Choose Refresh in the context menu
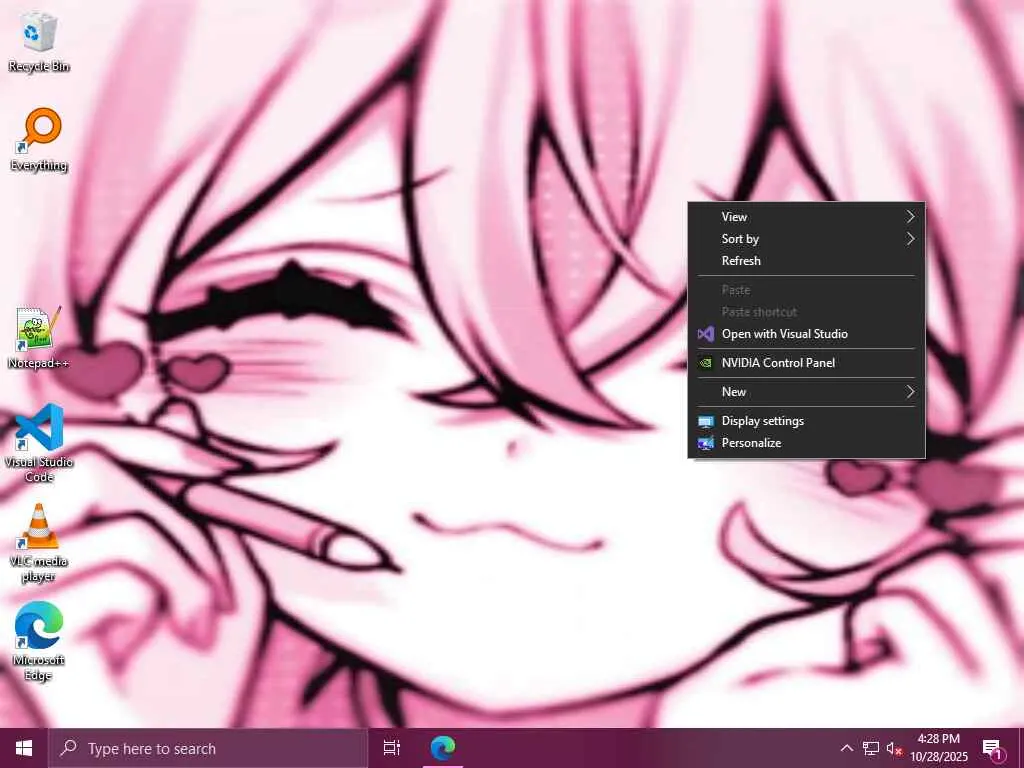The image size is (1024, 768). [x=807, y=261]
